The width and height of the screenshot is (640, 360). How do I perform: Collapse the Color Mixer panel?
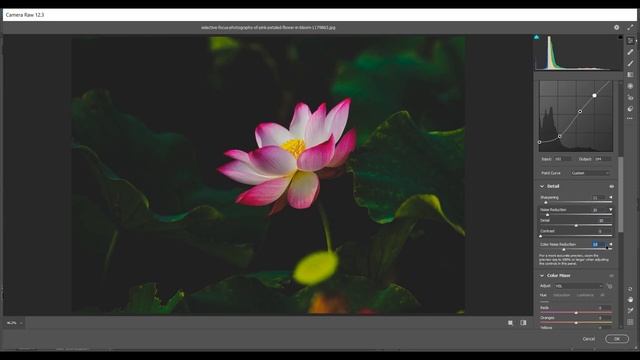click(542, 276)
